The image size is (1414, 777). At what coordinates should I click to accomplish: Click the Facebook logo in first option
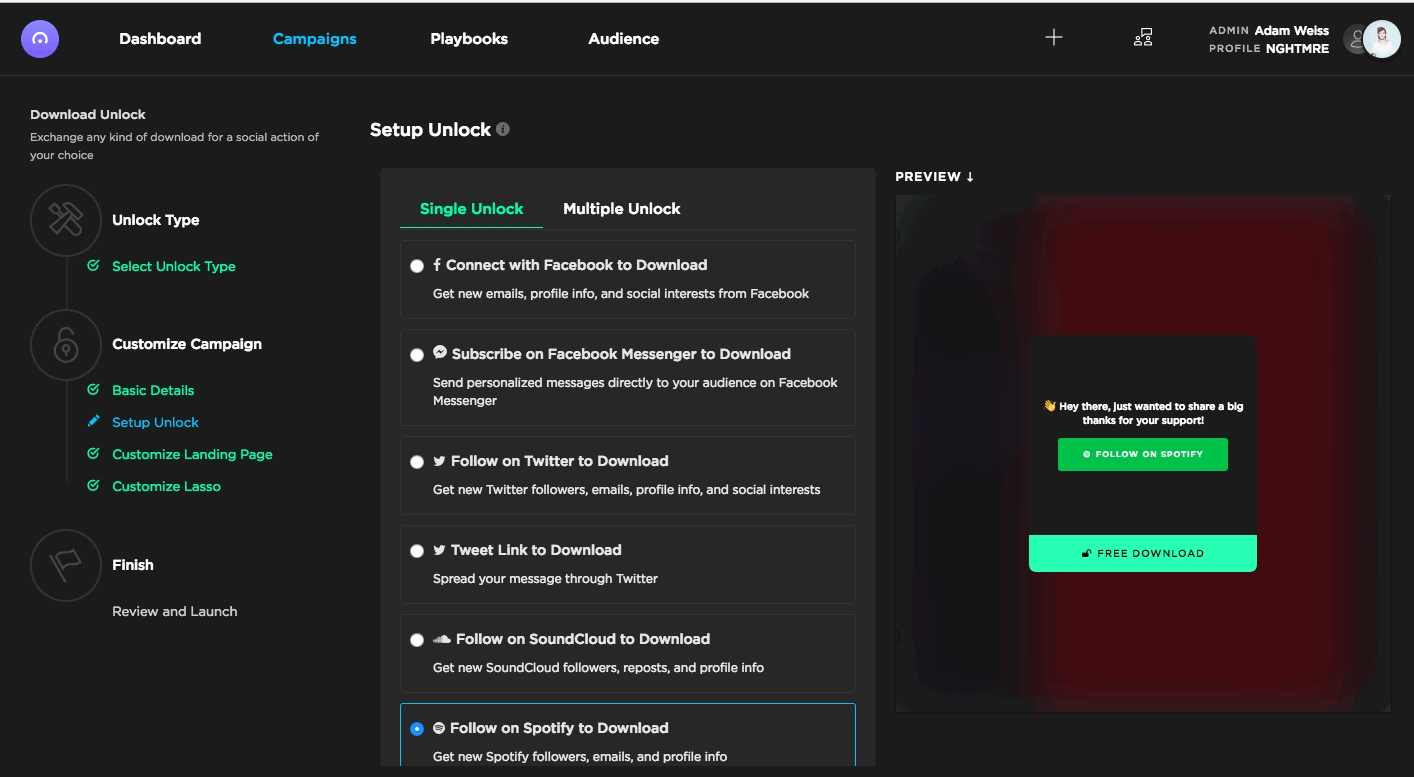[437, 265]
